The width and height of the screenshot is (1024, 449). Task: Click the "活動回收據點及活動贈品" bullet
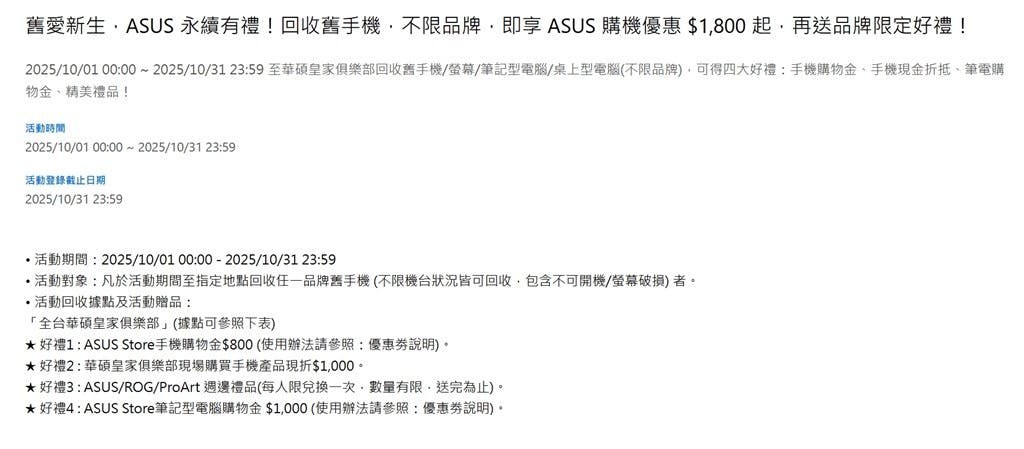point(109,302)
